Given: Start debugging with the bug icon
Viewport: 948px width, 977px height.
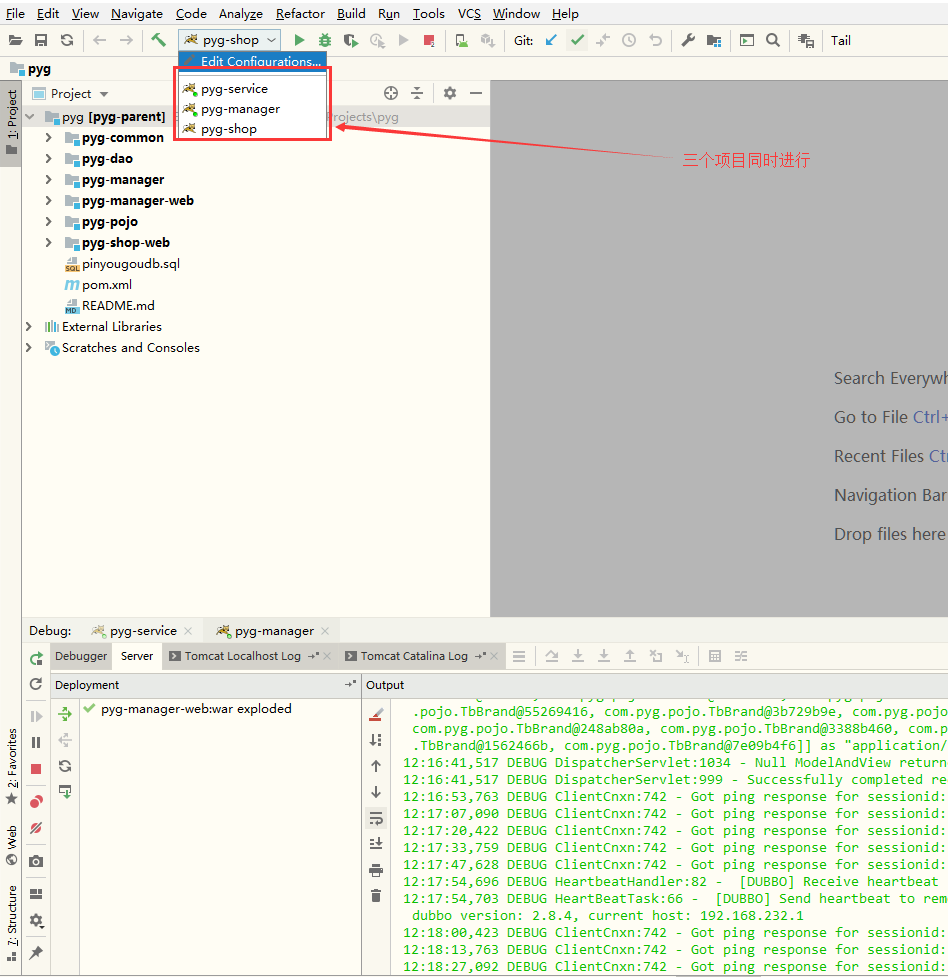Looking at the screenshot, I should tap(325, 41).
